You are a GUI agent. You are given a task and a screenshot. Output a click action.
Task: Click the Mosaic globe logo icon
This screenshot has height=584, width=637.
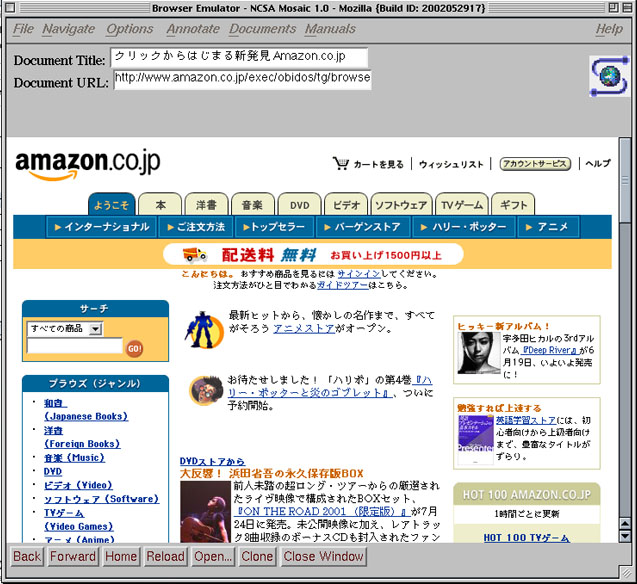609,76
